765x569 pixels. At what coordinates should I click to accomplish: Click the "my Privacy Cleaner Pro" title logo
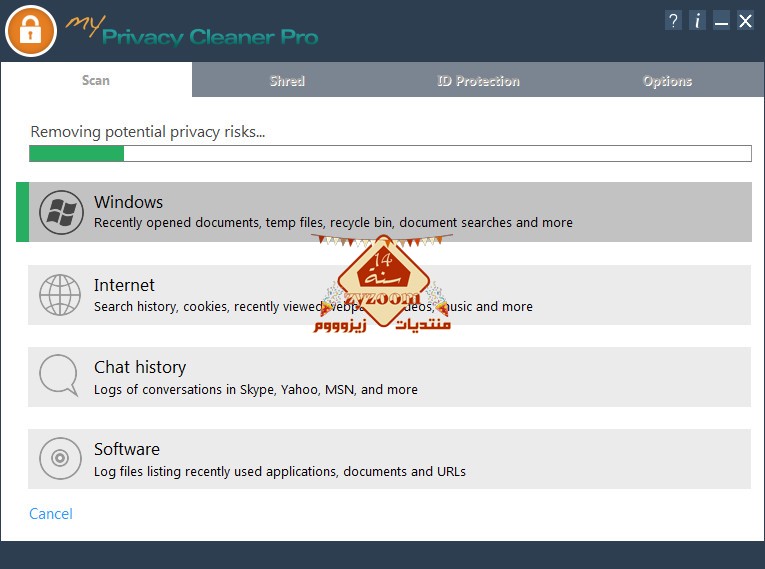192,31
